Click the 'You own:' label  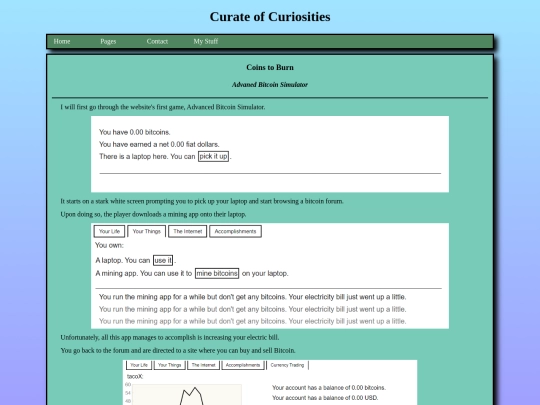109,245
